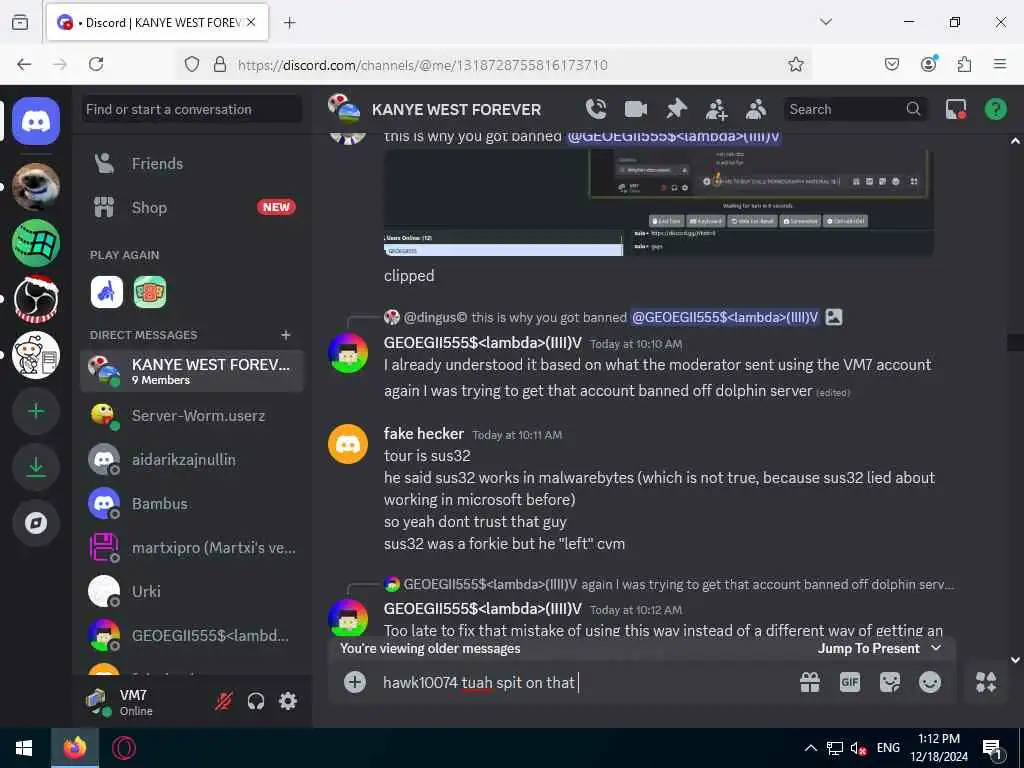Bookmark this page with star
This screenshot has height=768, width=1024.
click(795, 64)
